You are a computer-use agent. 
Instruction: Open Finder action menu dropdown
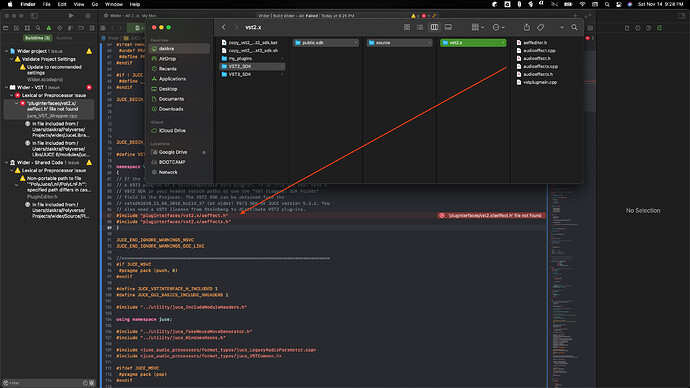[499, 27]
